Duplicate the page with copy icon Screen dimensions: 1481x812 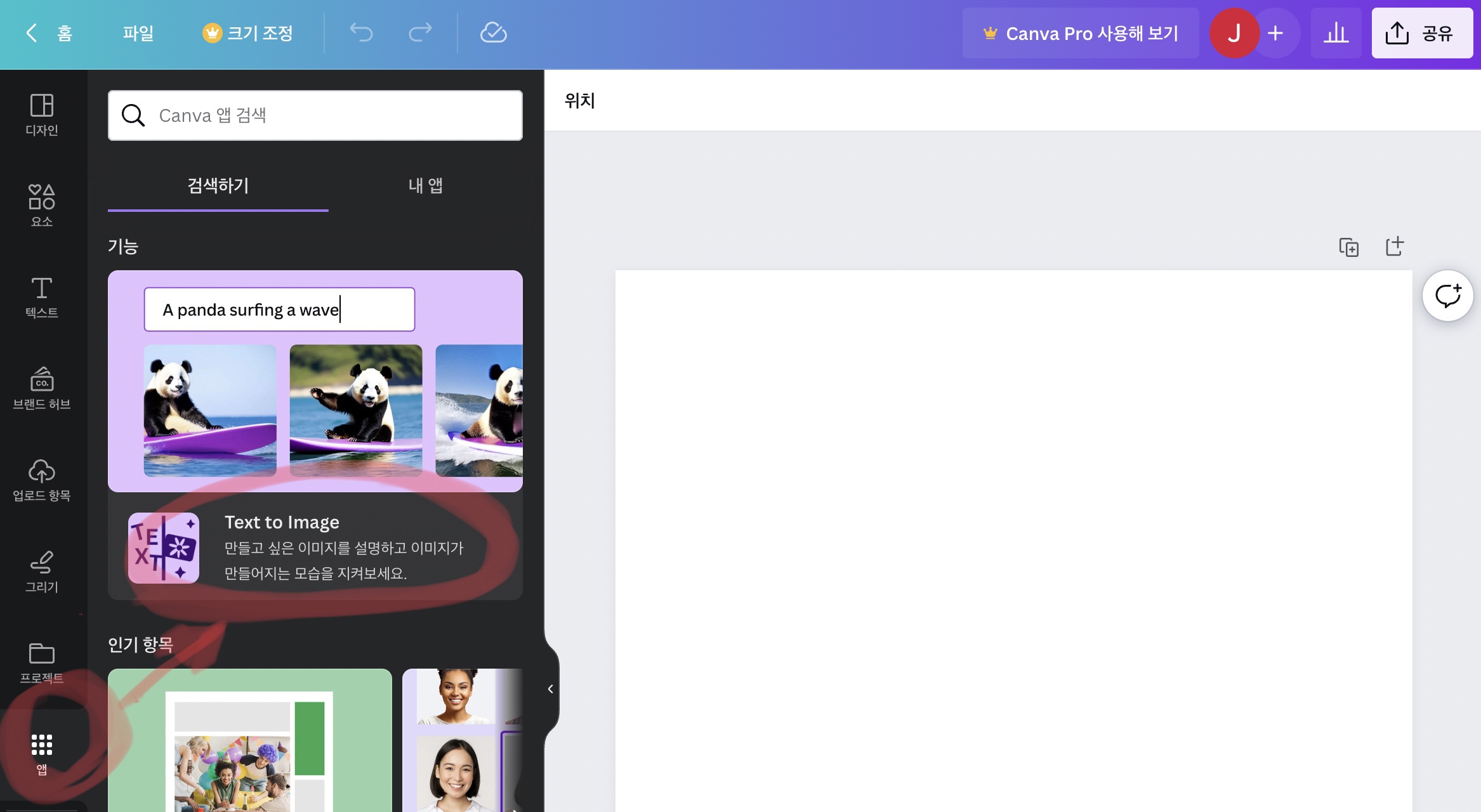pos(1348,247)
